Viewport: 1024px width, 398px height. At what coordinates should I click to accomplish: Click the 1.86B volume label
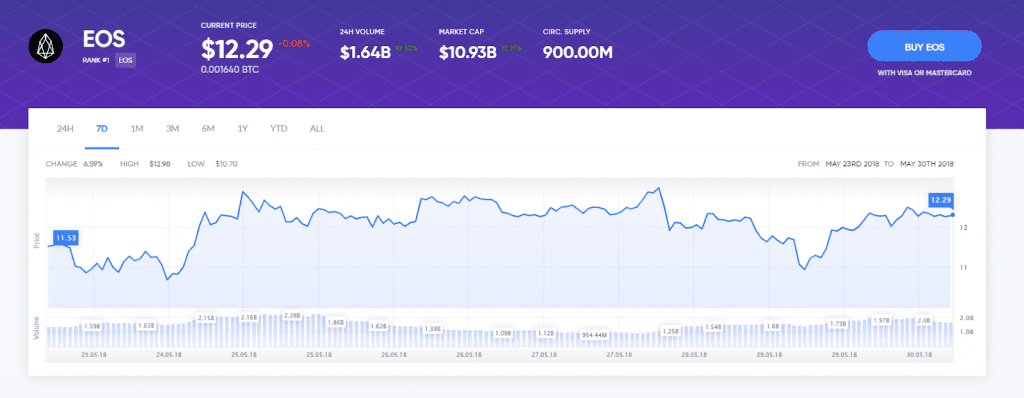(336, 323)
